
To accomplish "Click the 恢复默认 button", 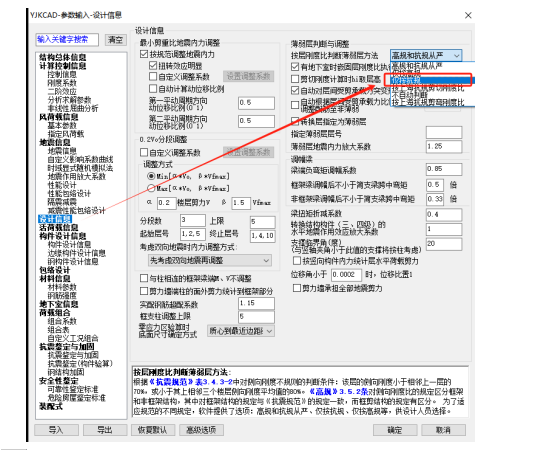I will pyautogui.click(x=153, y=430).
